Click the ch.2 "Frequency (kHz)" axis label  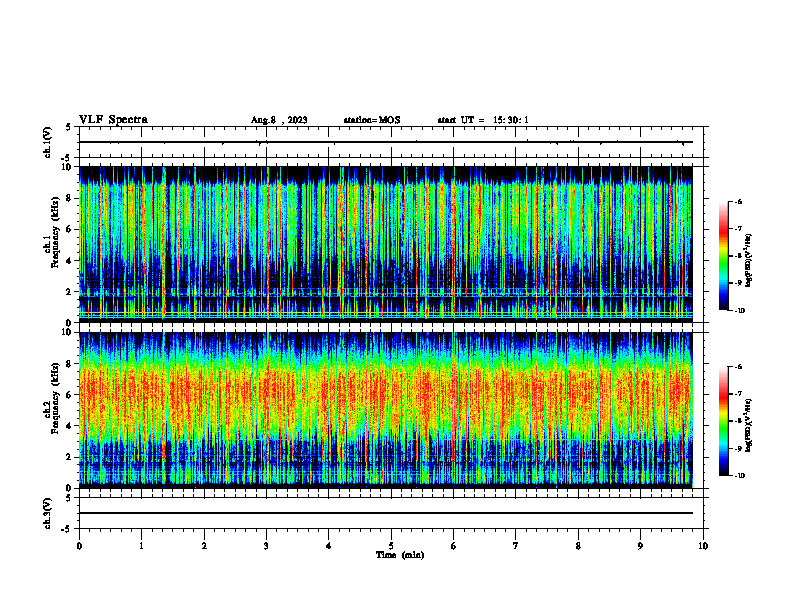(x=56, y=398)
